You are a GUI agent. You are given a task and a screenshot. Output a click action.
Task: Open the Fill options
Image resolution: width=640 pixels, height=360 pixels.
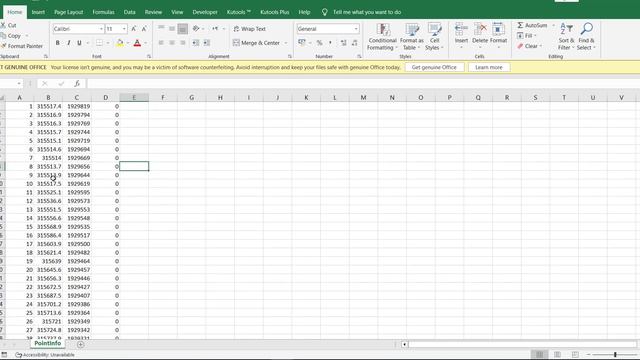click(x=526, y=36)
